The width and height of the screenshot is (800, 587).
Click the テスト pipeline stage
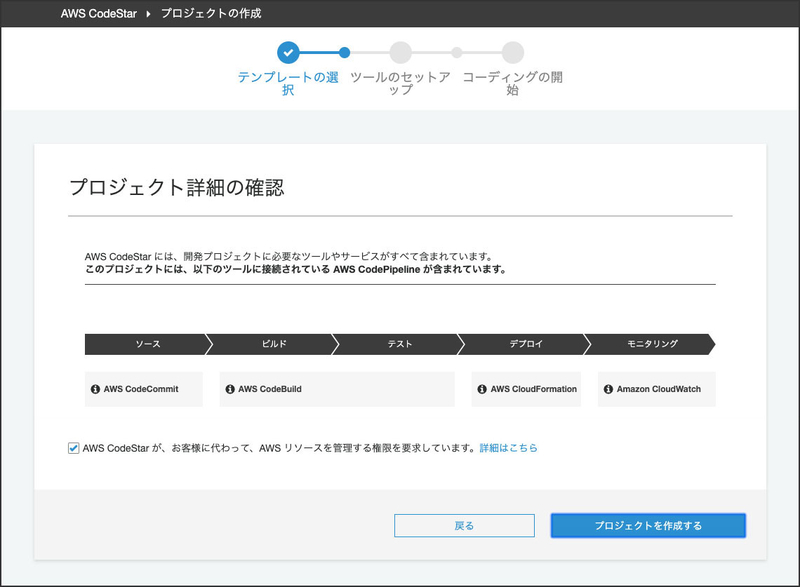coord(400,344)
